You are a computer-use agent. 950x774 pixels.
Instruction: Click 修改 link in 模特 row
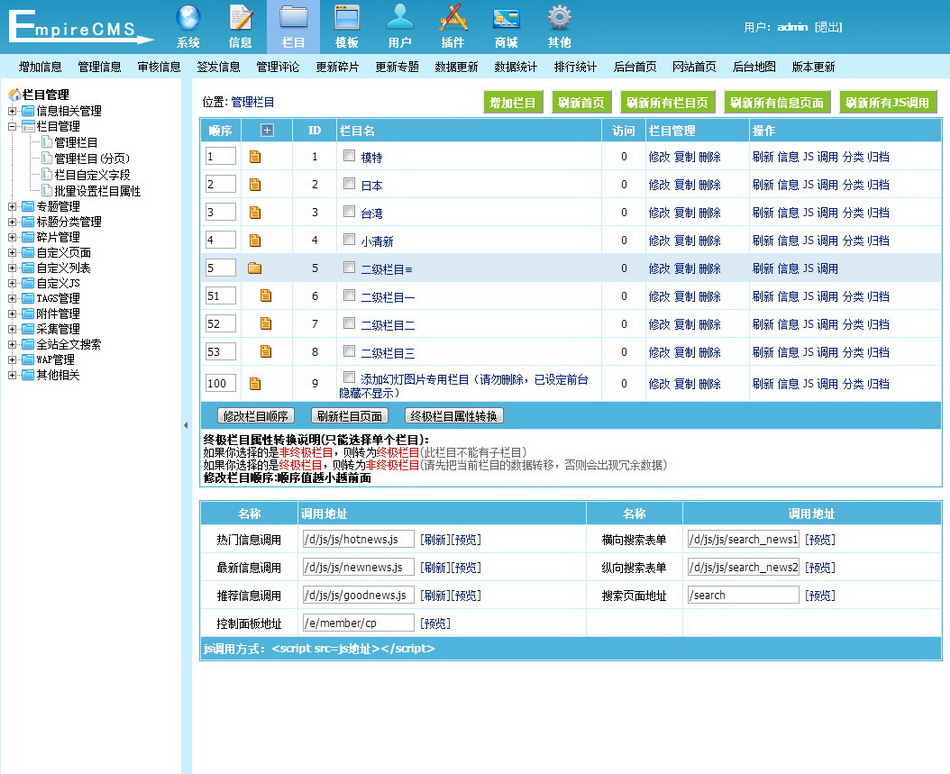click(659, 157)
